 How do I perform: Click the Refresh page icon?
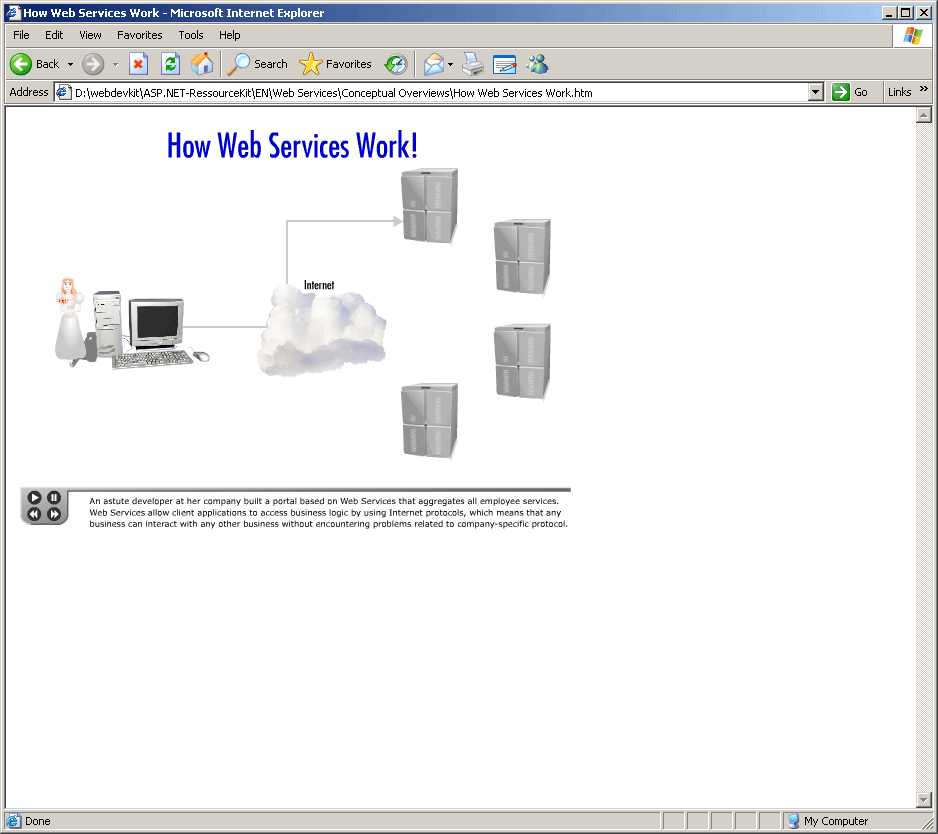[x=170, y=64]
